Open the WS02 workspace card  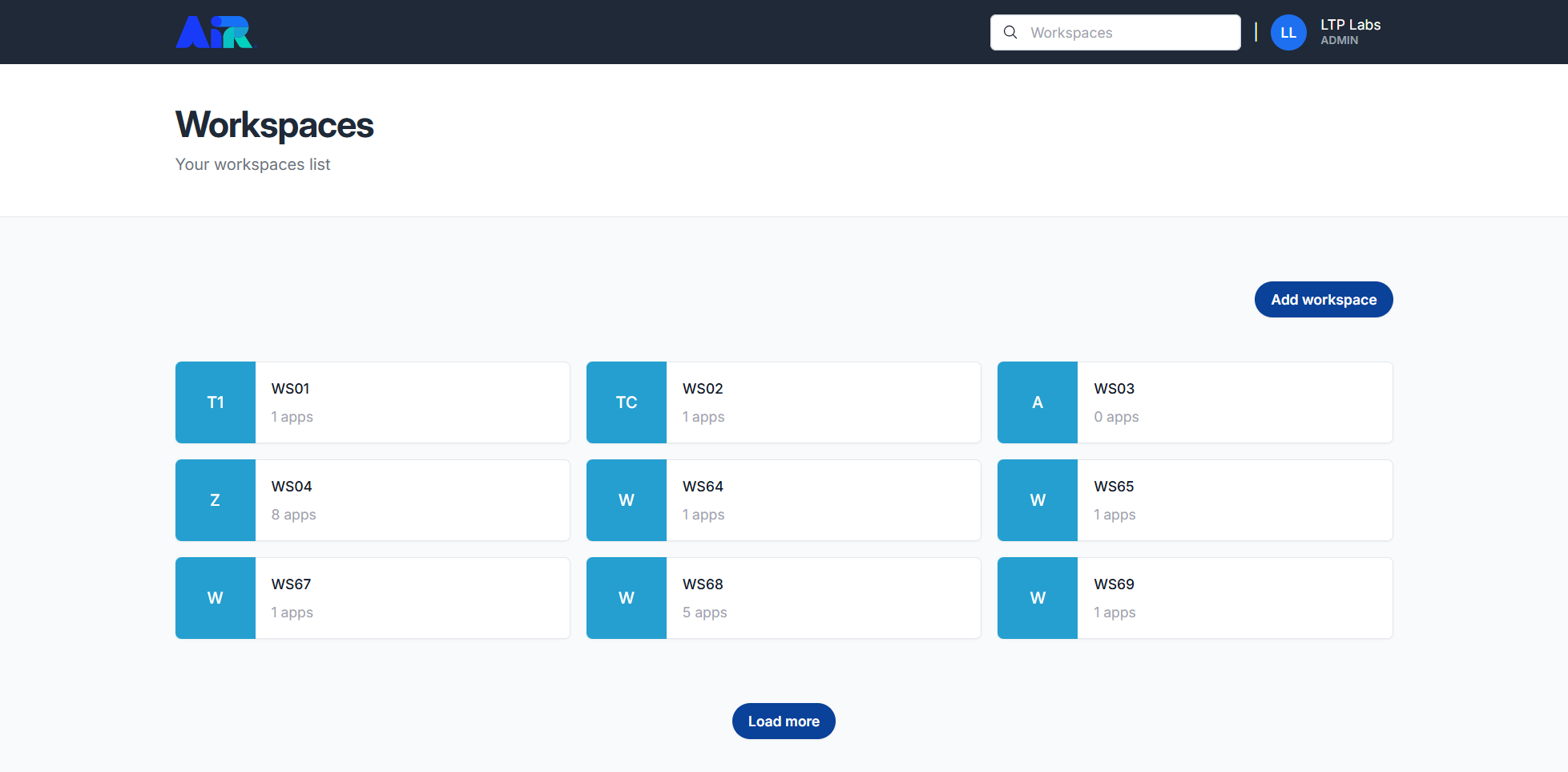click(x=824, y=402)
